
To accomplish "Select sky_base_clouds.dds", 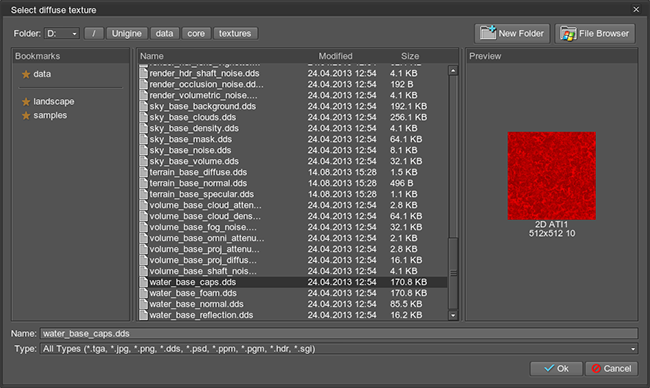I will point(293,117).
